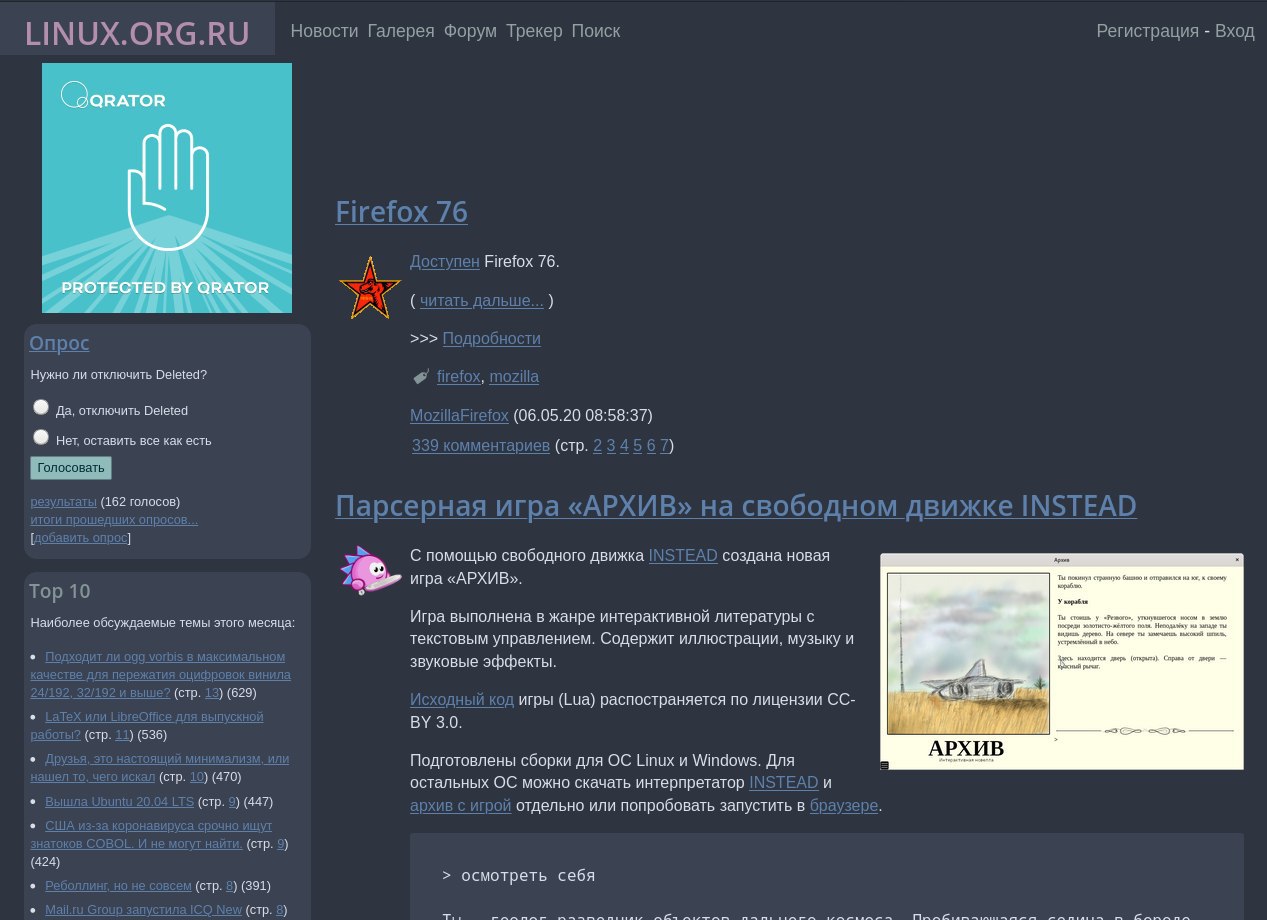Click the pink fish avatar beside the ARCHIVE article
The width and height of the screenshot is (1267, 920).
pos(370,571)
